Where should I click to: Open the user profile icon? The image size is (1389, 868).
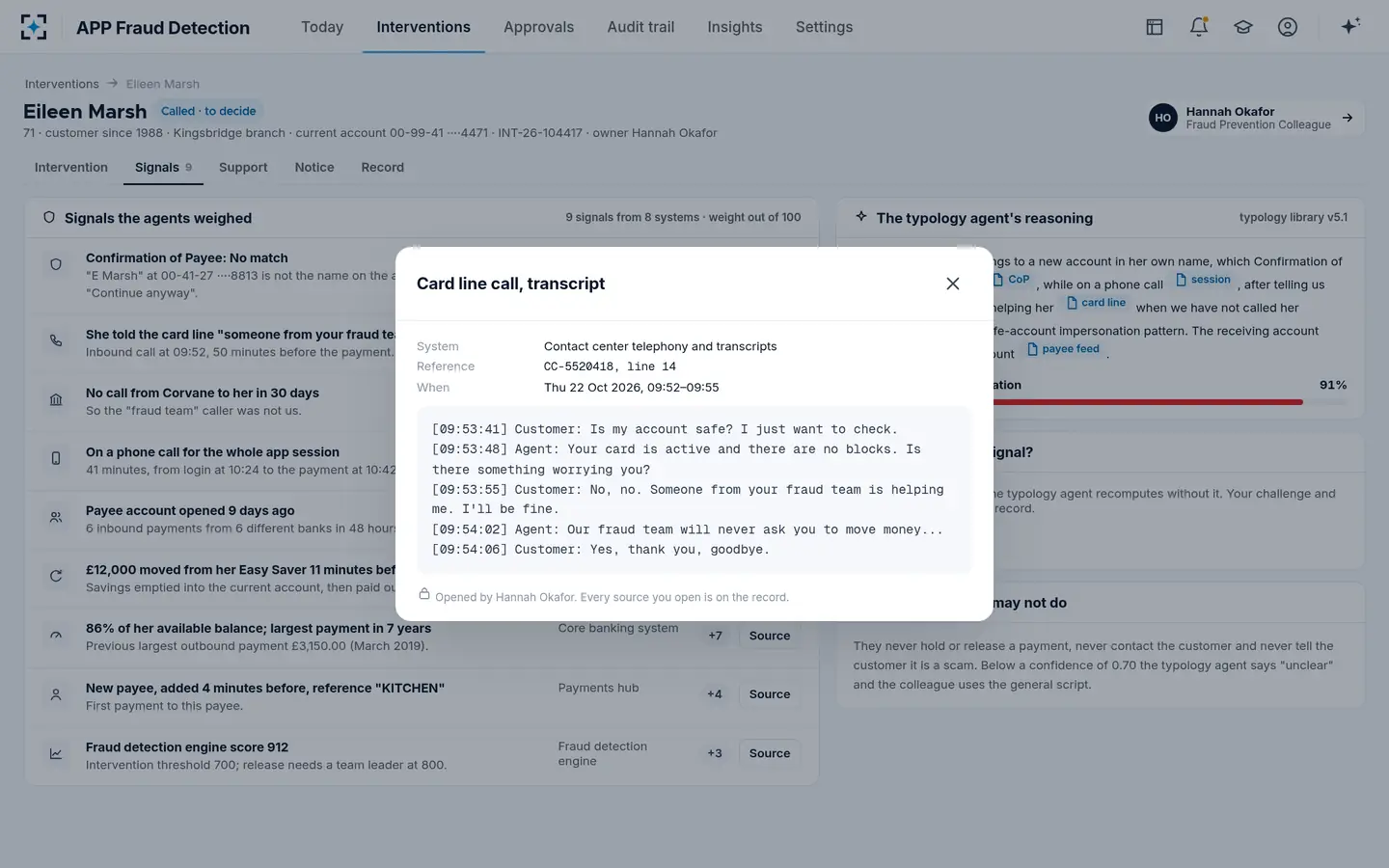(1288, 27)
